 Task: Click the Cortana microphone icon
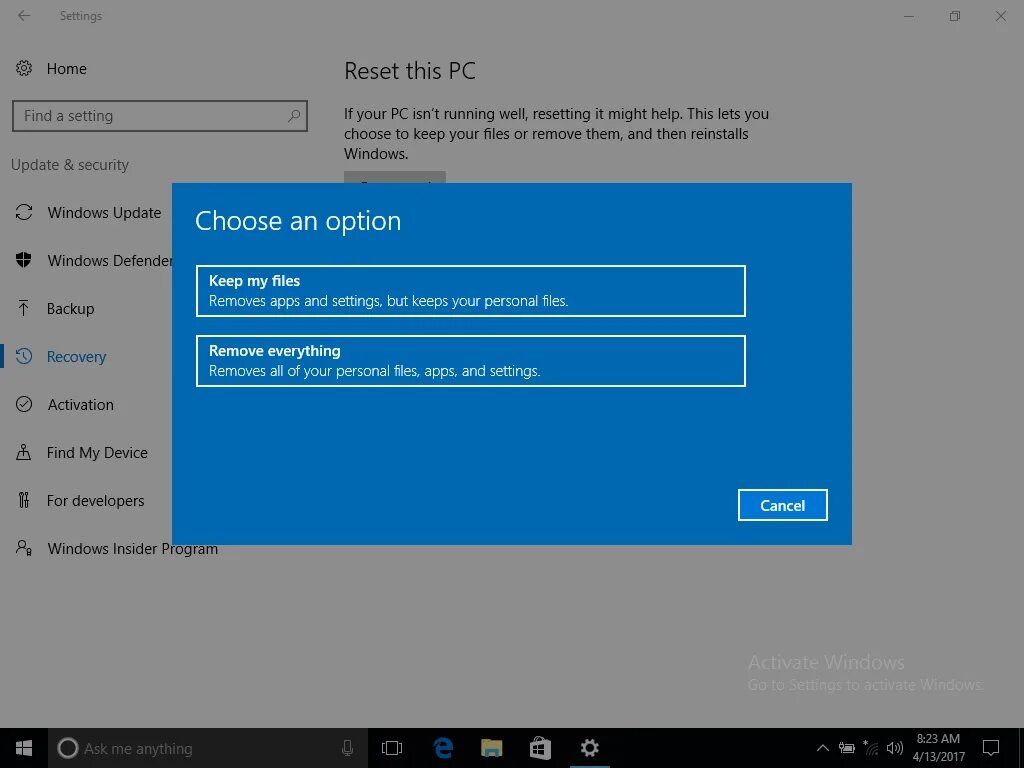347,748
